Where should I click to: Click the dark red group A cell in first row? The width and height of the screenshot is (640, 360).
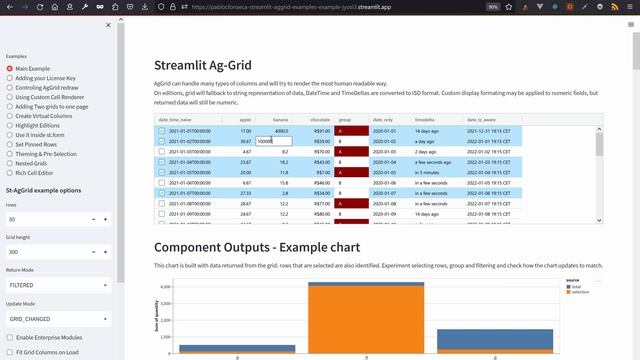pyautogui.click(x=351, y=131)
